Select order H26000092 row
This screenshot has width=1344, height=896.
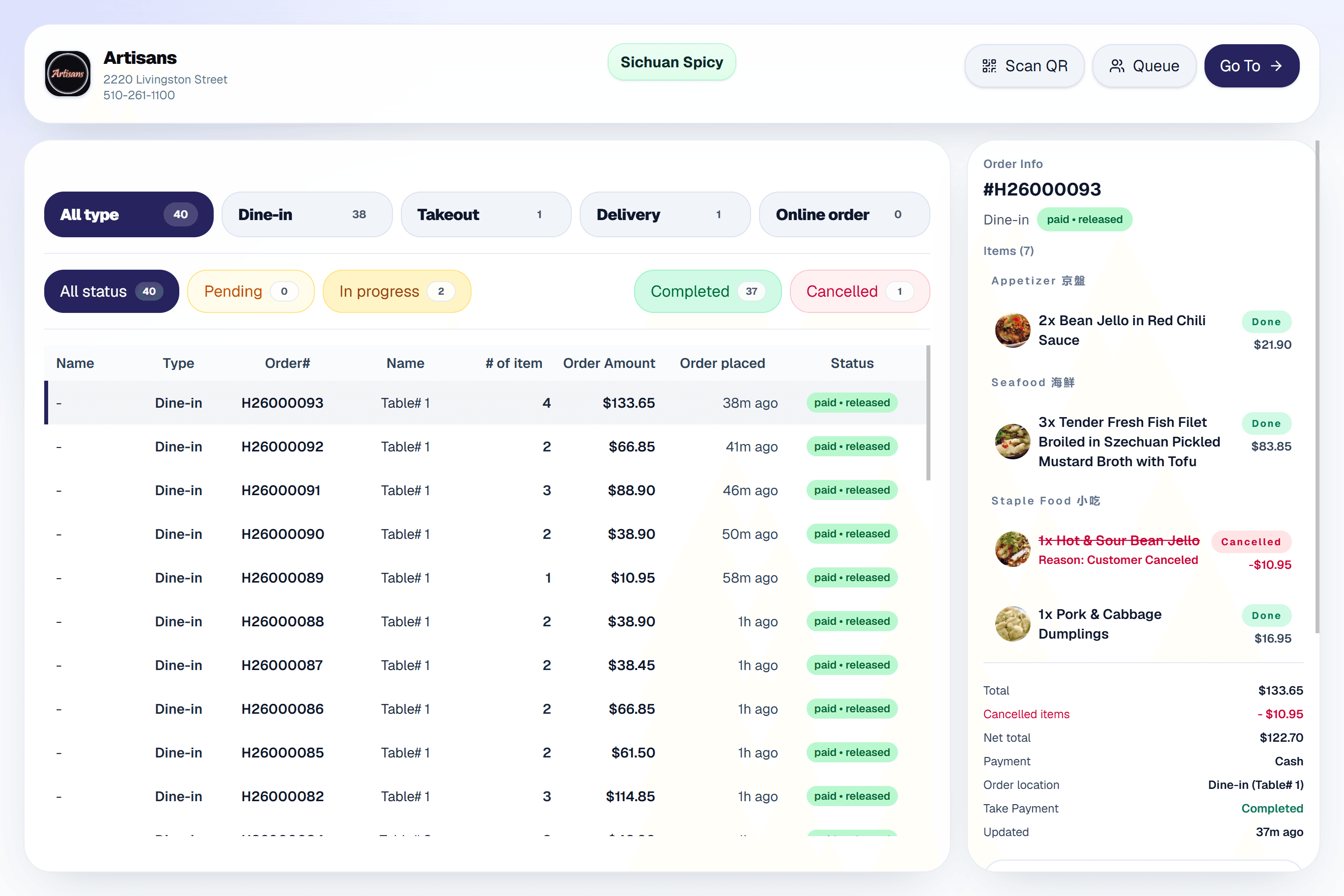[484, 447]
